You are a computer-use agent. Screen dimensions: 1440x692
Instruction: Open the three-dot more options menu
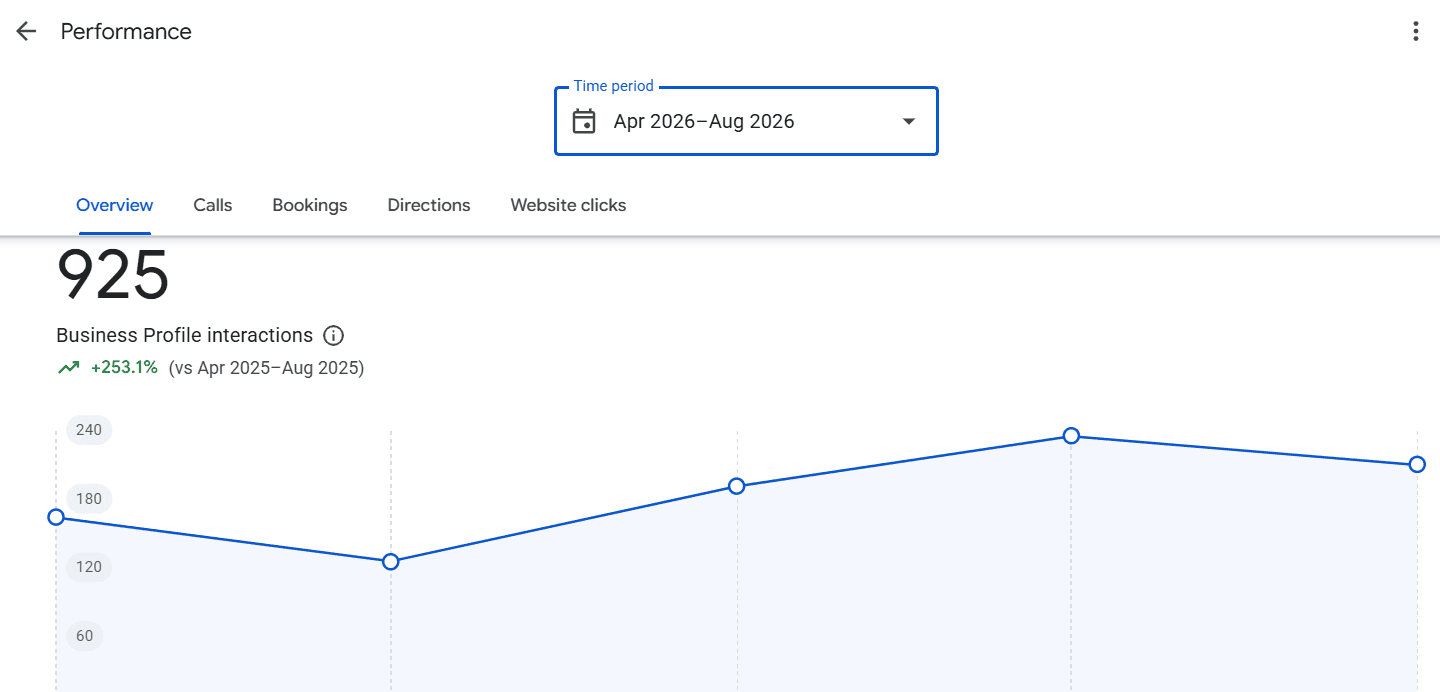[1415, 31]
